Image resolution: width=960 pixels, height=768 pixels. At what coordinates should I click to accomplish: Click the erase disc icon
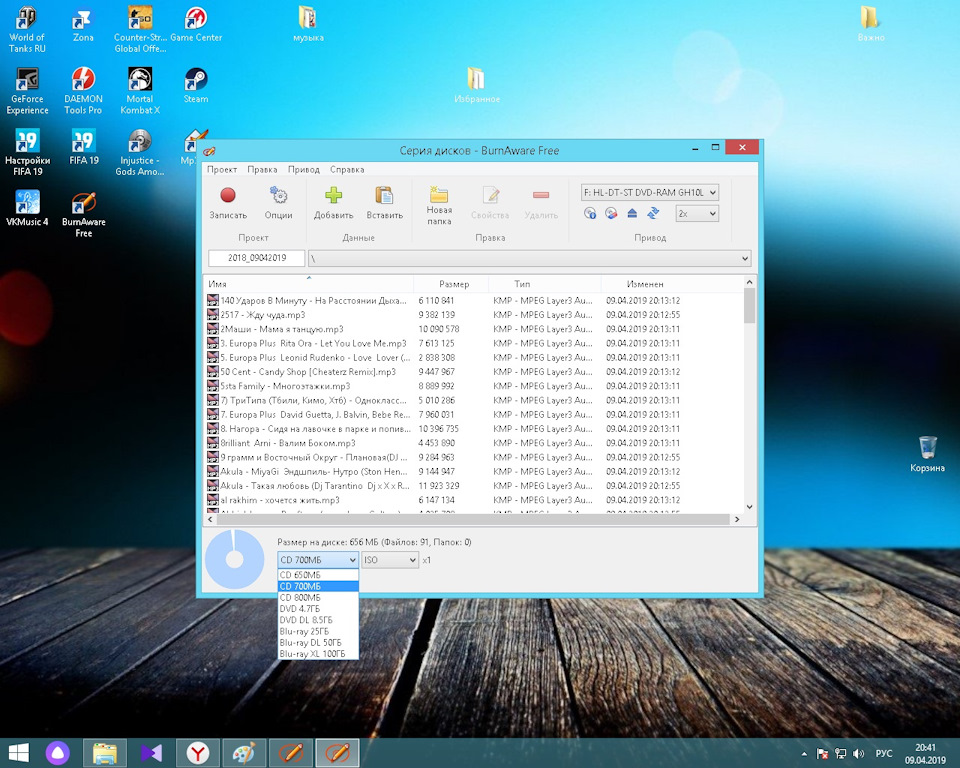611,213
